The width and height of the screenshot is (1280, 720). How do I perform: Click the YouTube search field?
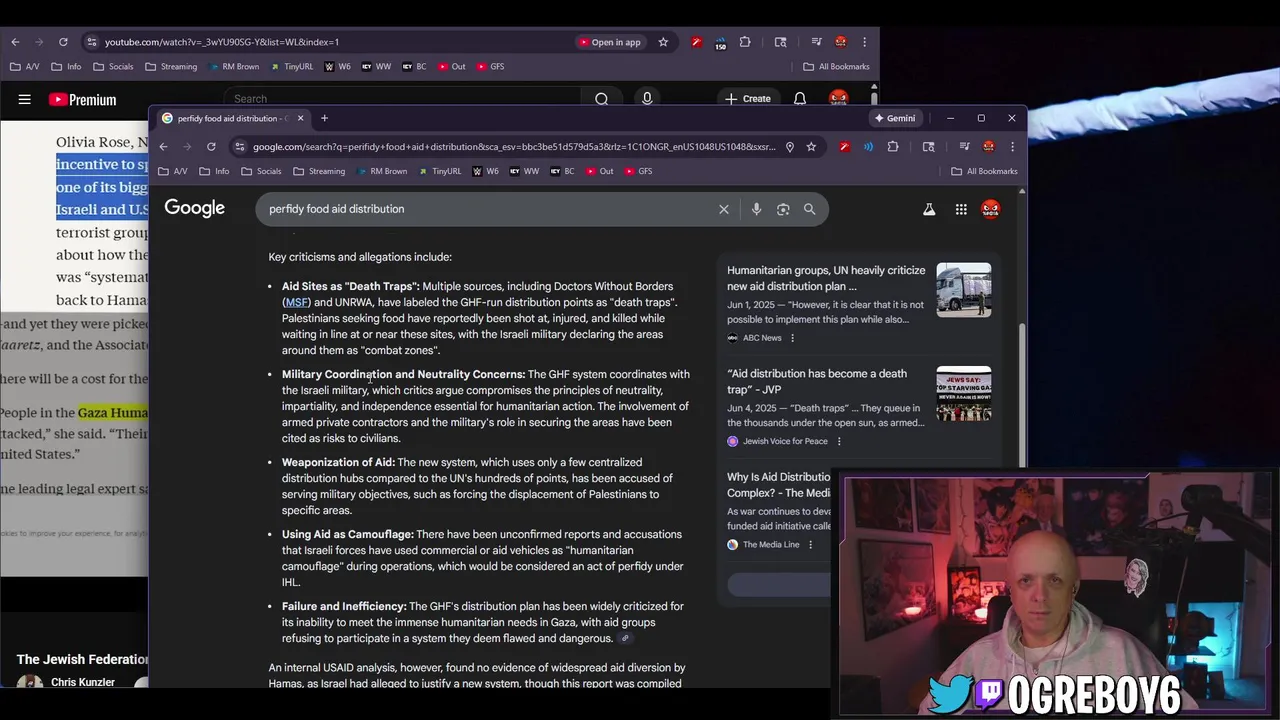pyautogui.click(x=402, y=99)
